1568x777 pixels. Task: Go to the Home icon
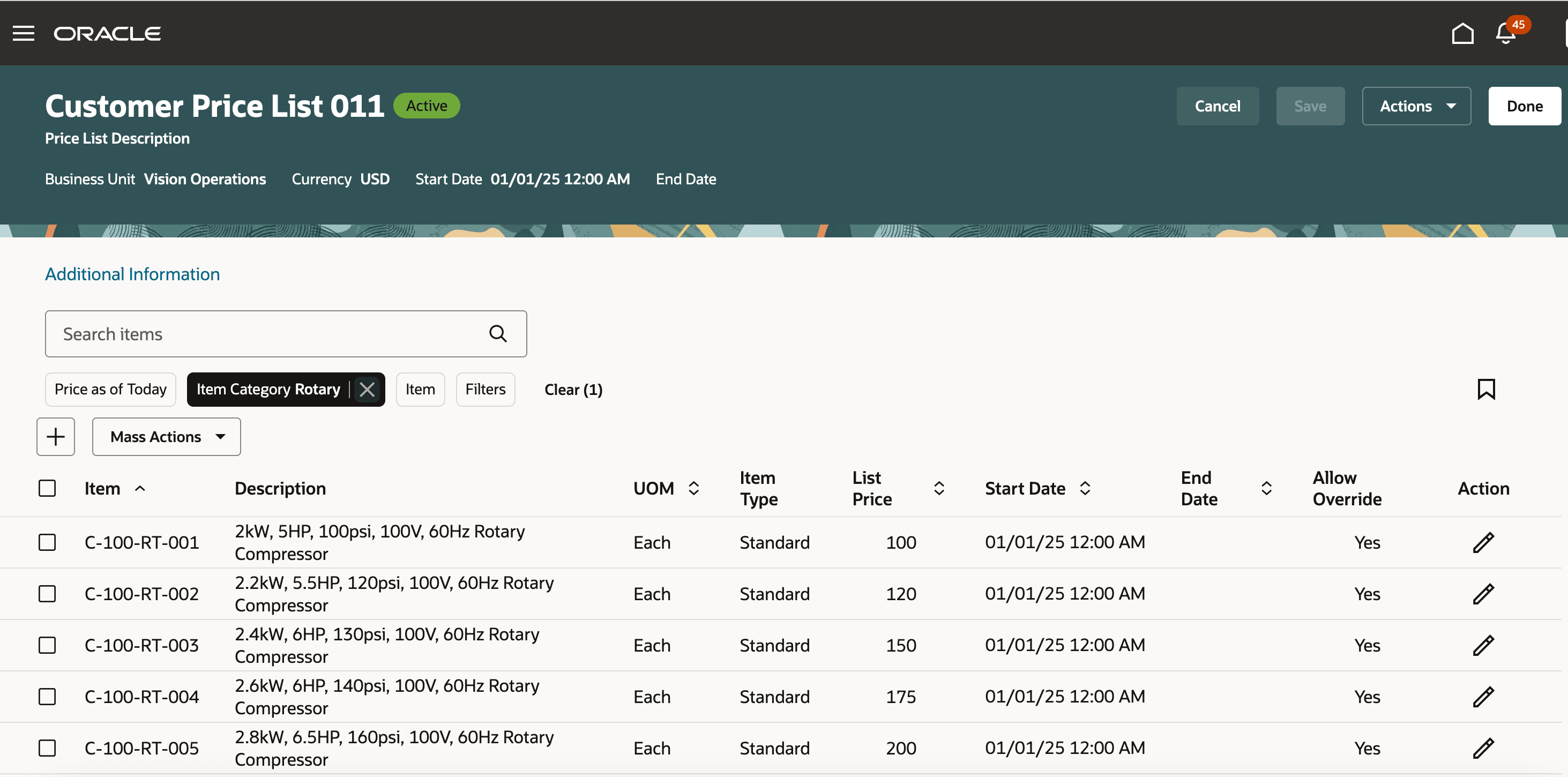1462,33
